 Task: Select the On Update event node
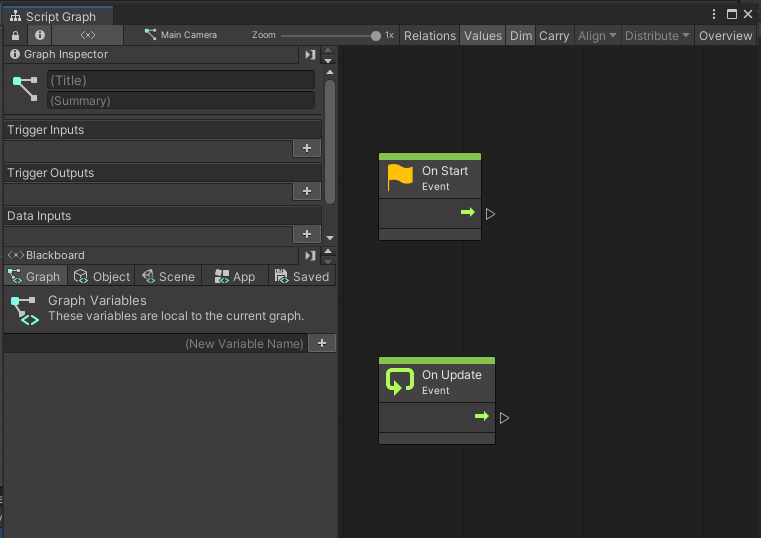click(437, 401)
